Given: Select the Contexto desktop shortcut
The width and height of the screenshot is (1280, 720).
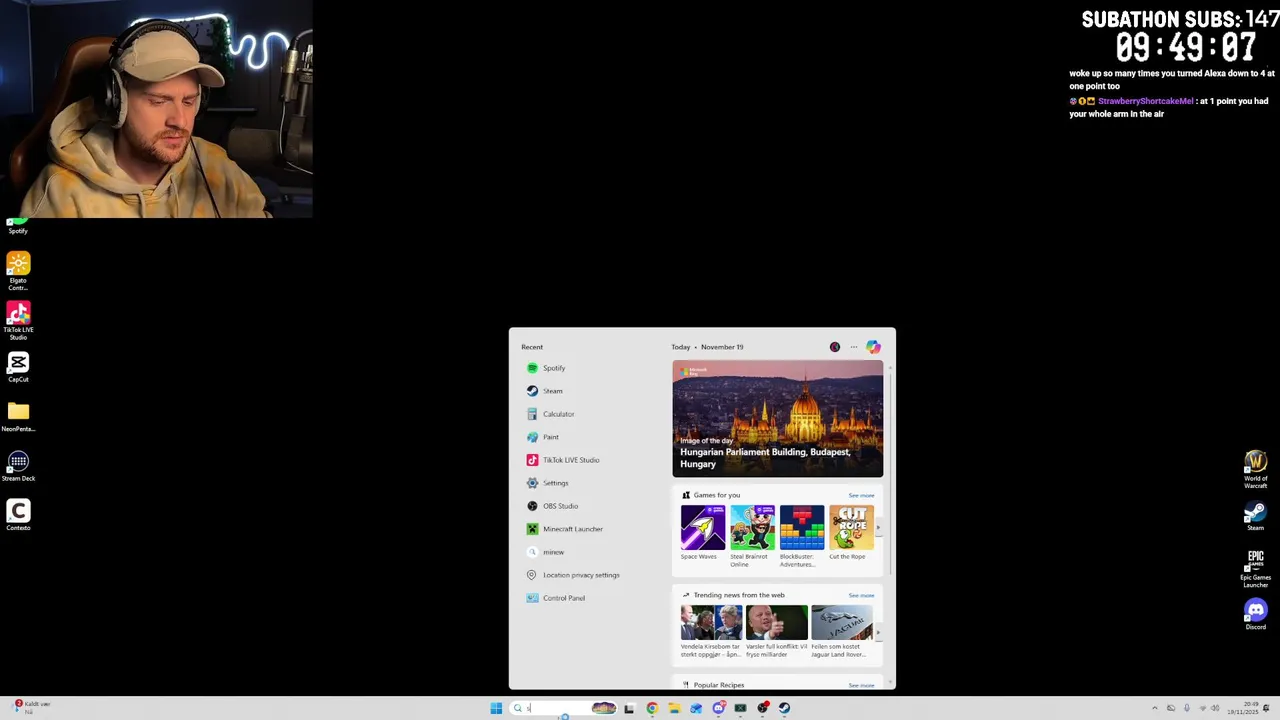Looking at the screenshot, I should (x=18, y=515).
